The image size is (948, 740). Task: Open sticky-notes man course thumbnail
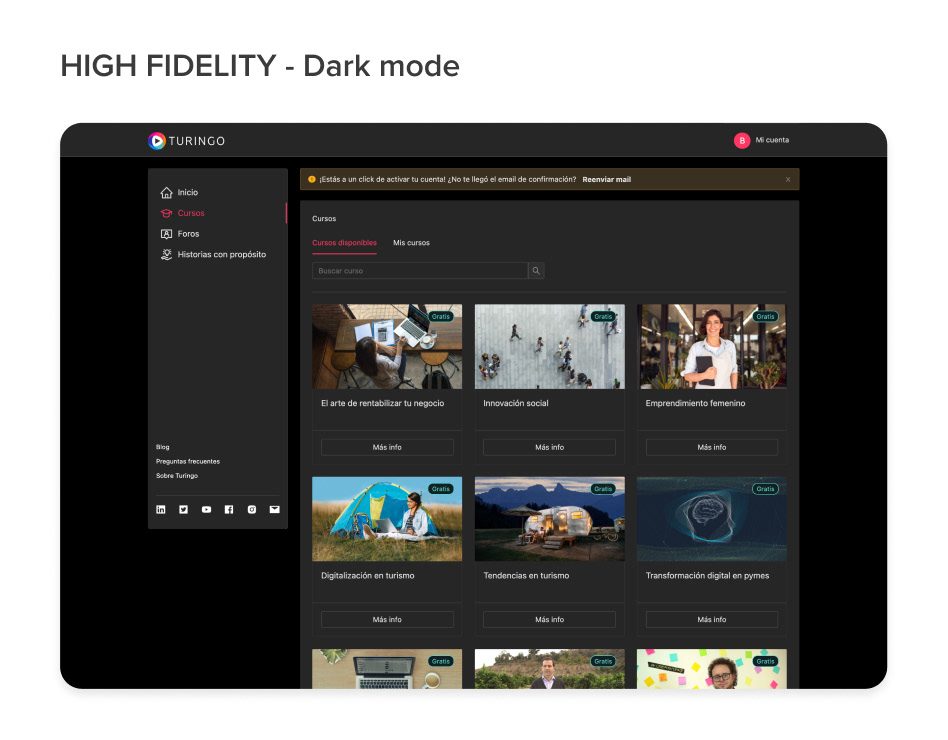[x=712, y=669]
